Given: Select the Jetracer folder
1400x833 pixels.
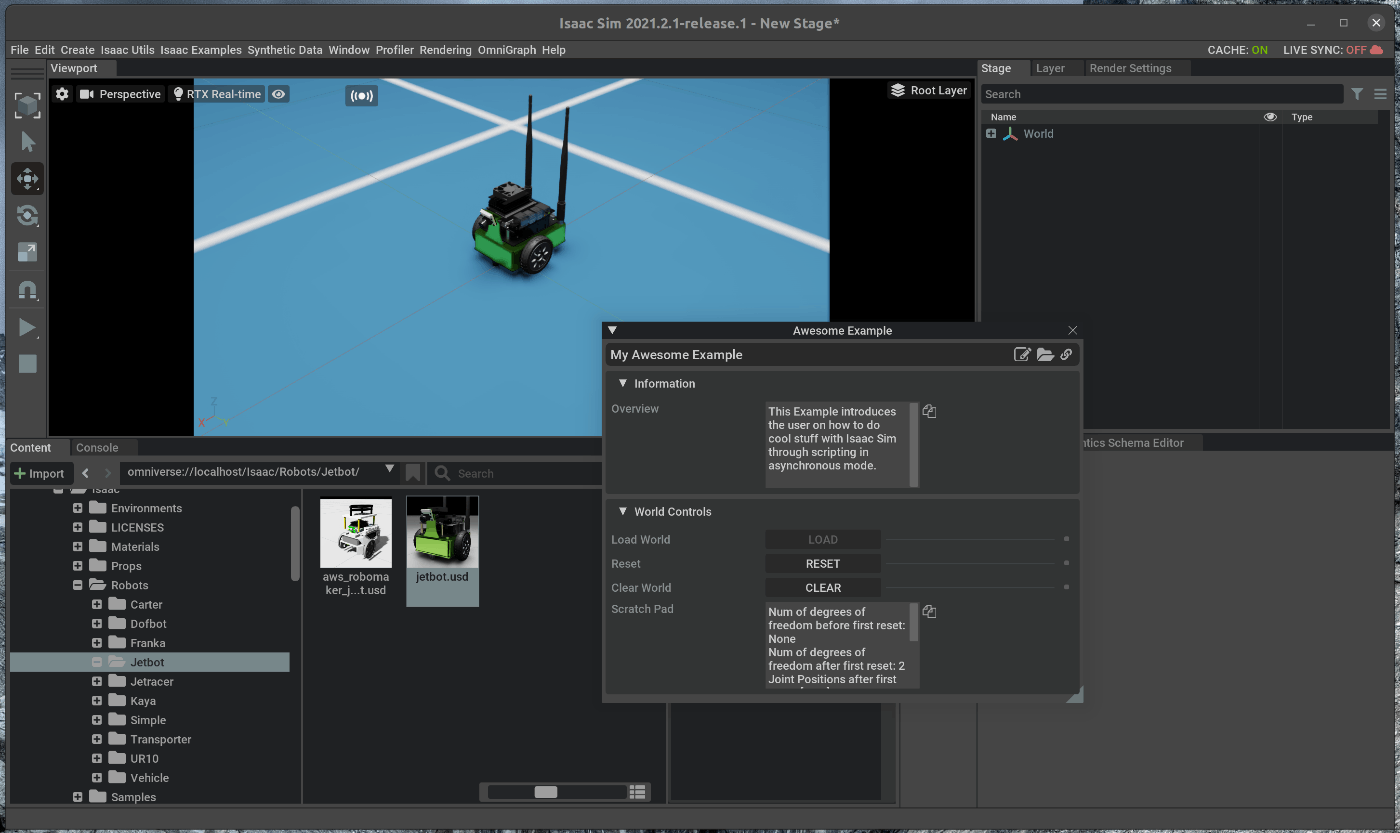Looking at the screenshot, I should pos(152,681).
